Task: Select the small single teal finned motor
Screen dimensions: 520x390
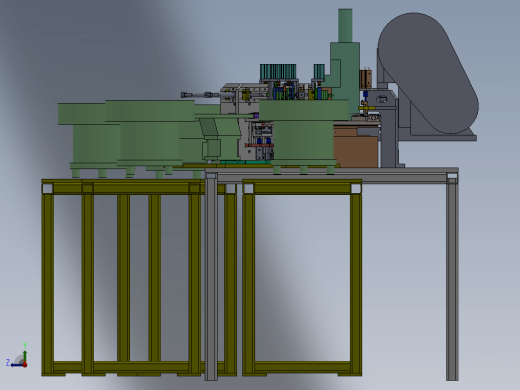Action: point(319,71)
